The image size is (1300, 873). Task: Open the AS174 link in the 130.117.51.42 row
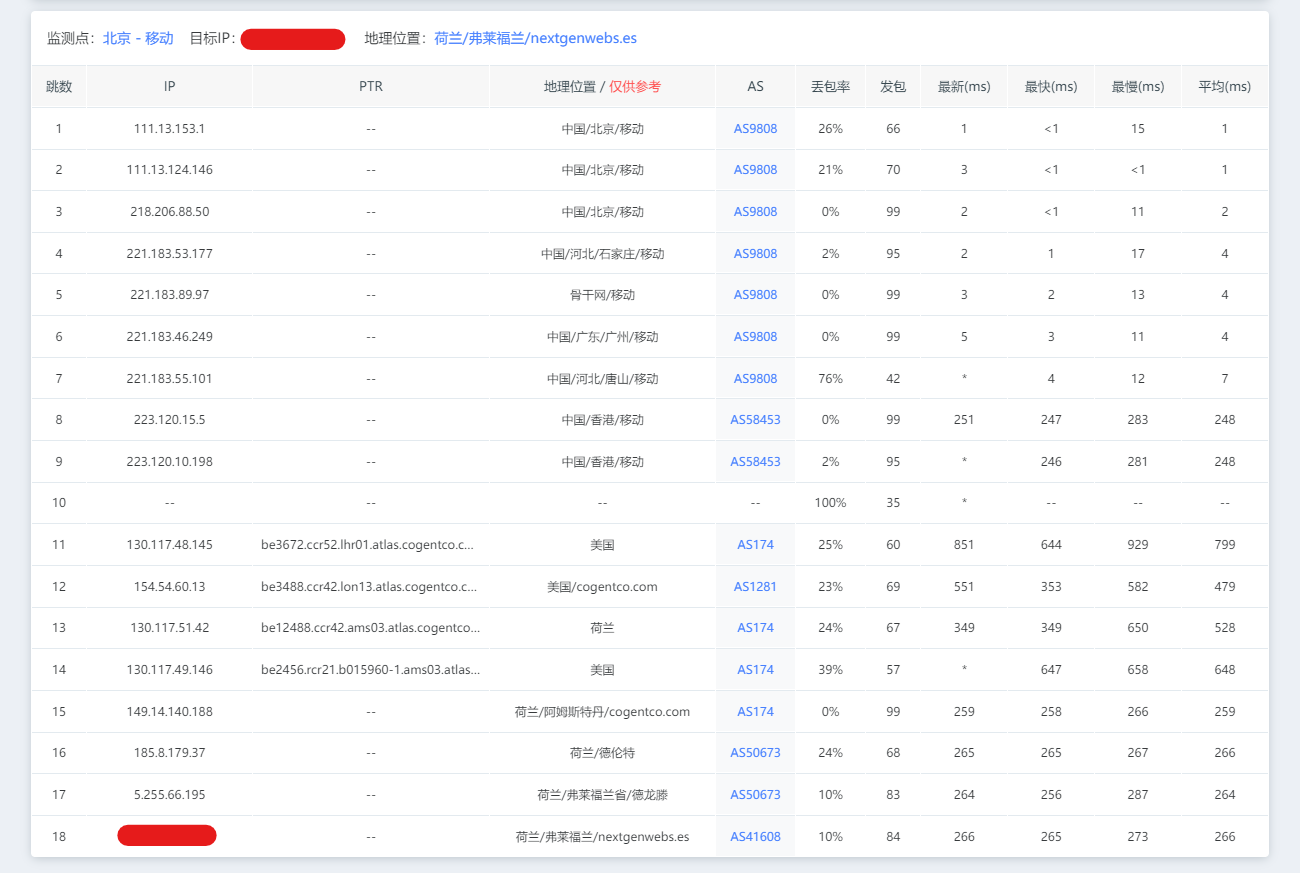point(755,628)
